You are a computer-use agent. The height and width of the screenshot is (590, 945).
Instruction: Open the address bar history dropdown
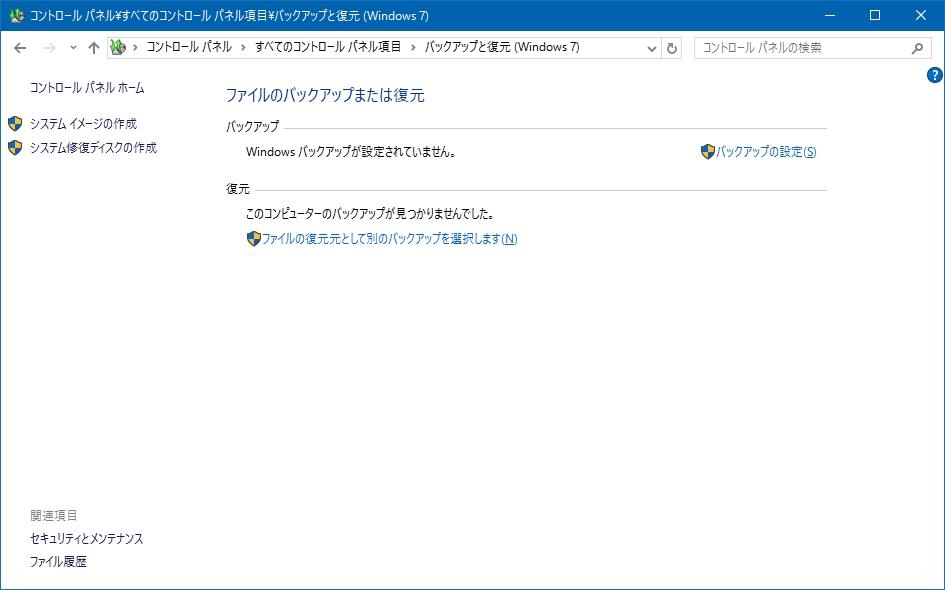[x=651, y=48]
